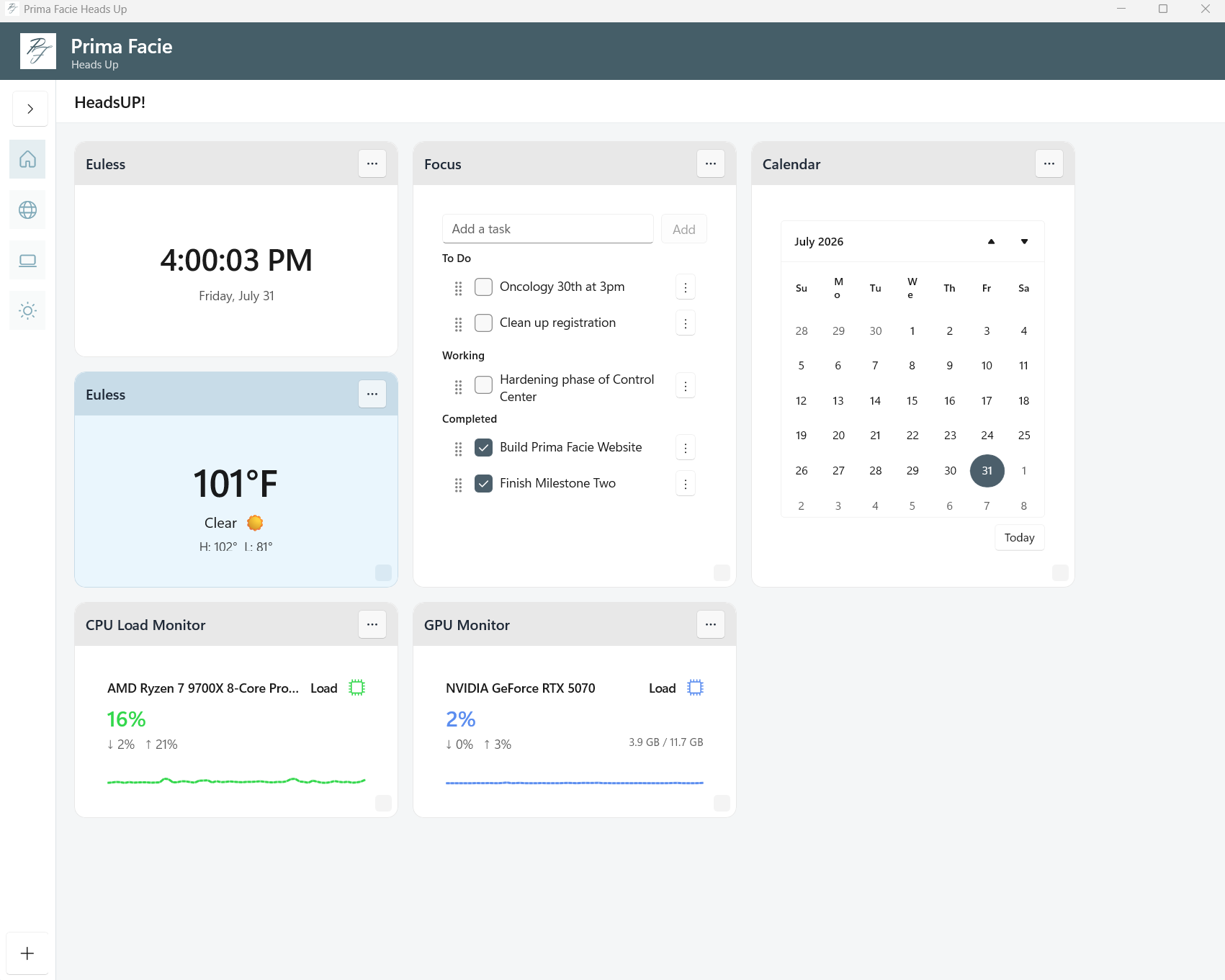Click drag handle for Finish Milestone Two
This screenshot has height=980, width=1225.
tap(459, 485)
